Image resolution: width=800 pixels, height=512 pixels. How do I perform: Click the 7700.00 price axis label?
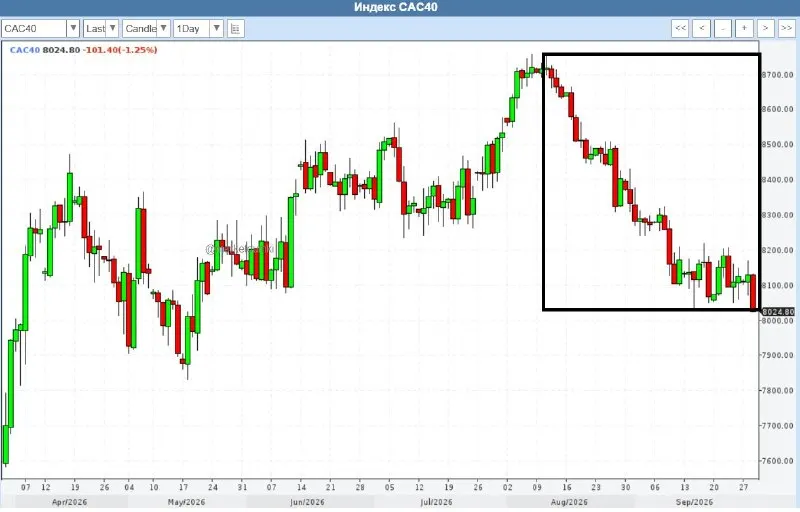pyautogui.click(x=778, y=425)
